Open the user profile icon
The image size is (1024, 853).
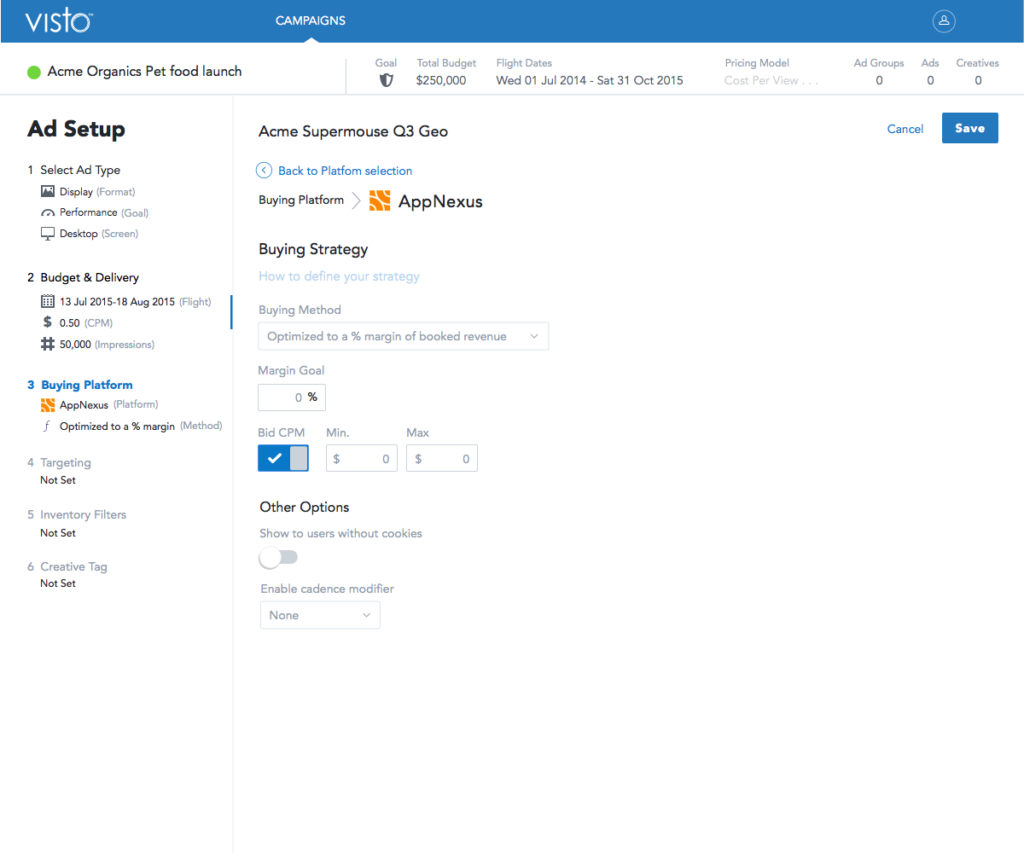point(944,21)
